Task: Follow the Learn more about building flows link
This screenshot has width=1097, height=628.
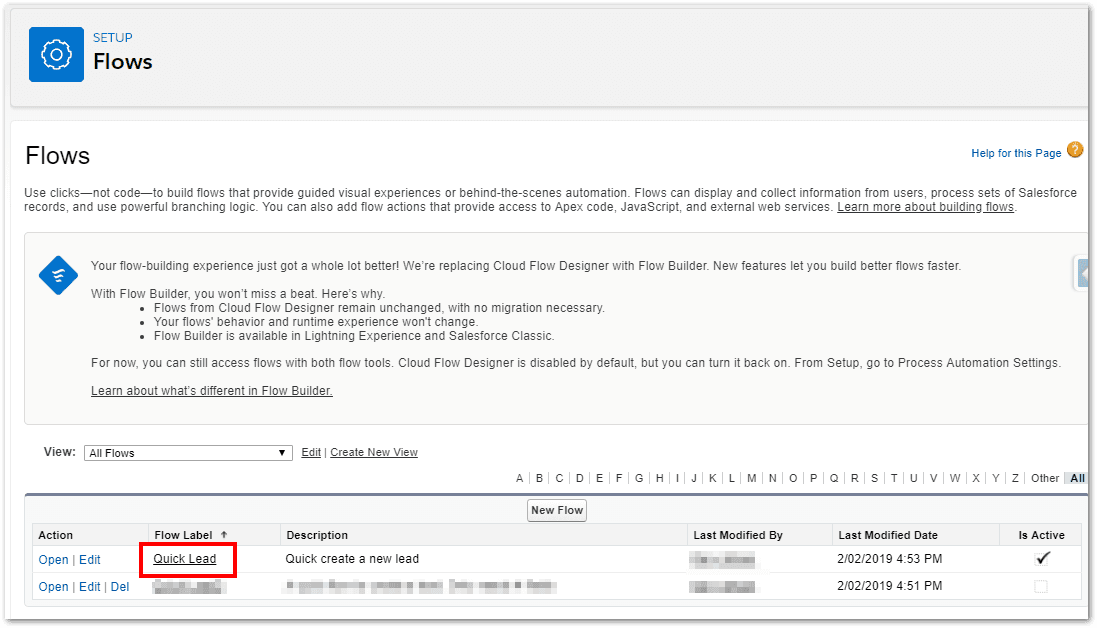Action: coord(925,207)
